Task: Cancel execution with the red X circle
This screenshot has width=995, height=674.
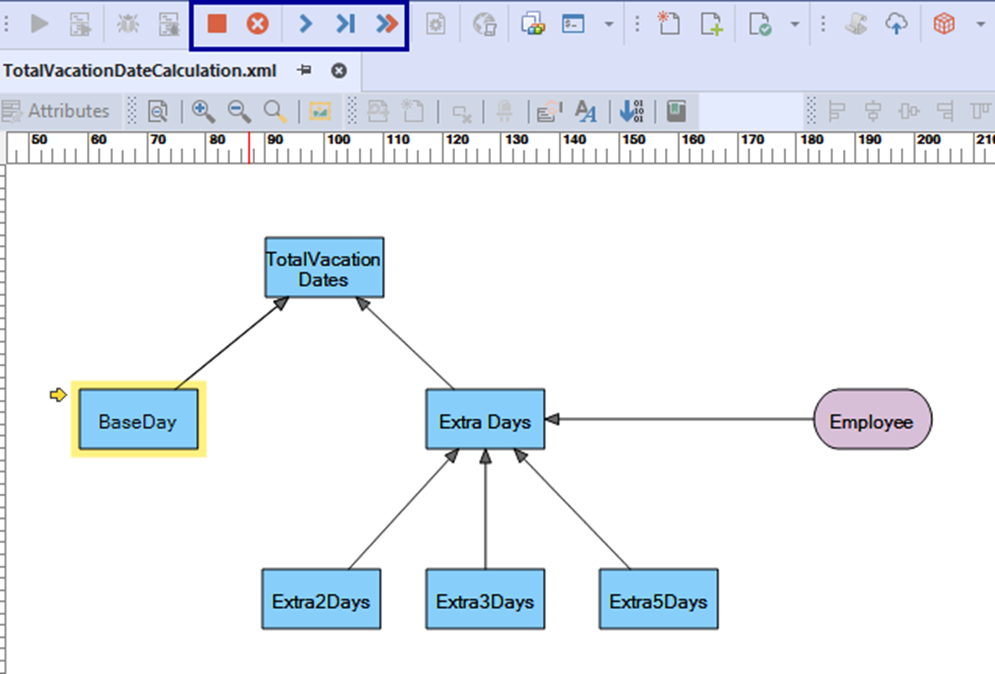Action: (258, 24)
